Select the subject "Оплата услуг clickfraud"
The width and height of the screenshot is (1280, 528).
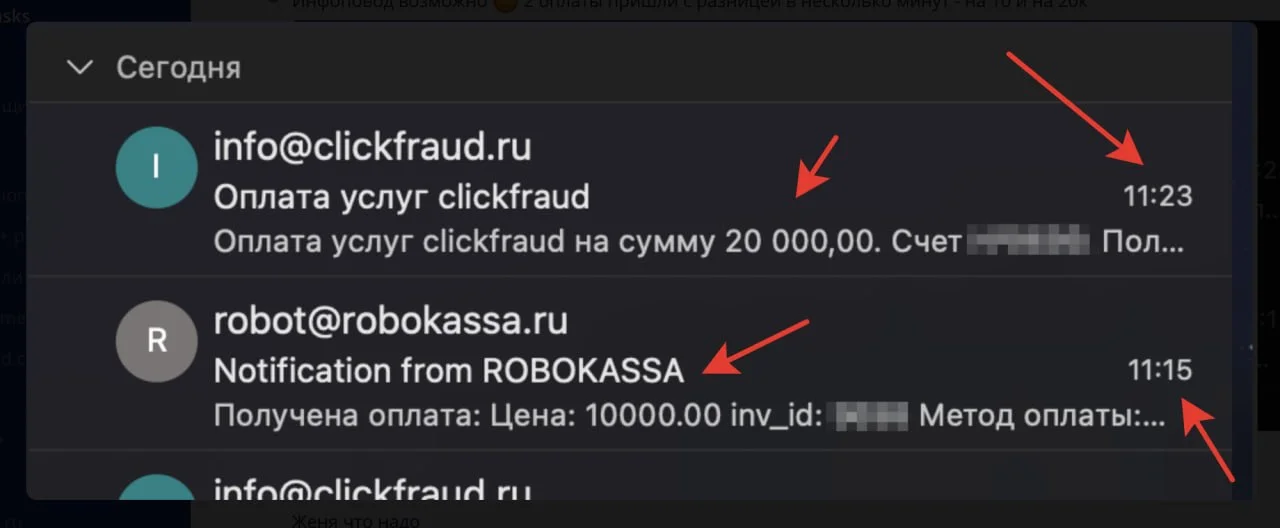click(x=401, y=196)
